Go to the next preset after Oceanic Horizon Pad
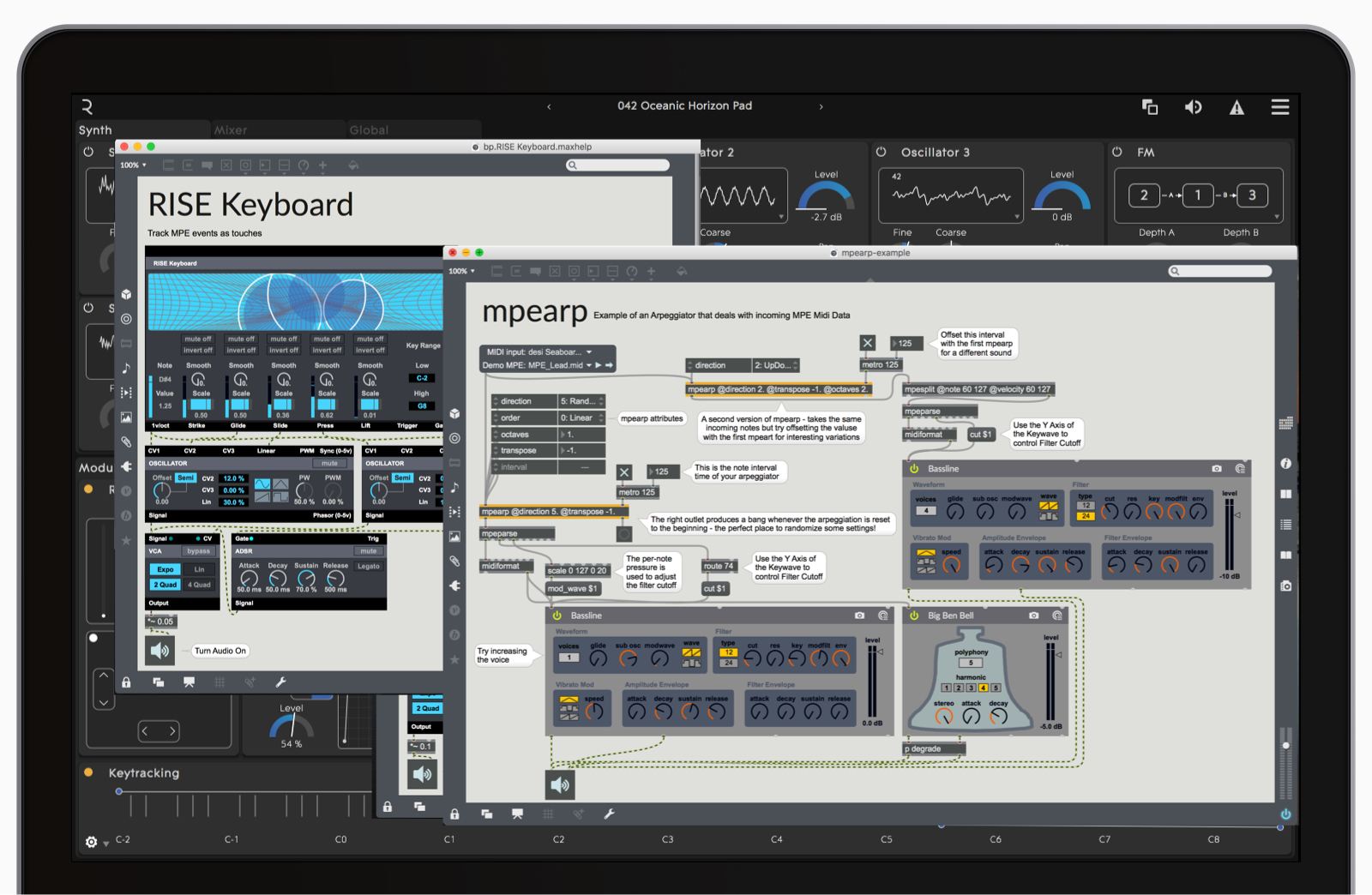 click(x=821, y=107)
